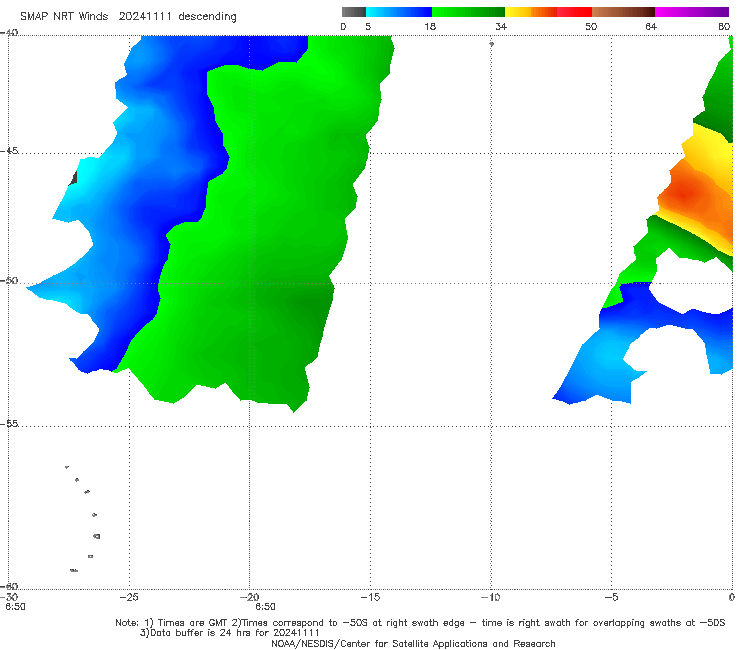Select the gray segment of the color bar
Image resolution: width=740 pixels, height=650 pixels.
(x=353, y=12)
